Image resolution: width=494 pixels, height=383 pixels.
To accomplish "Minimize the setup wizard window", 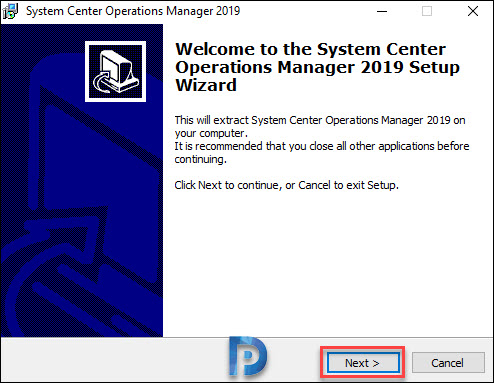I will tap(382, 11).
